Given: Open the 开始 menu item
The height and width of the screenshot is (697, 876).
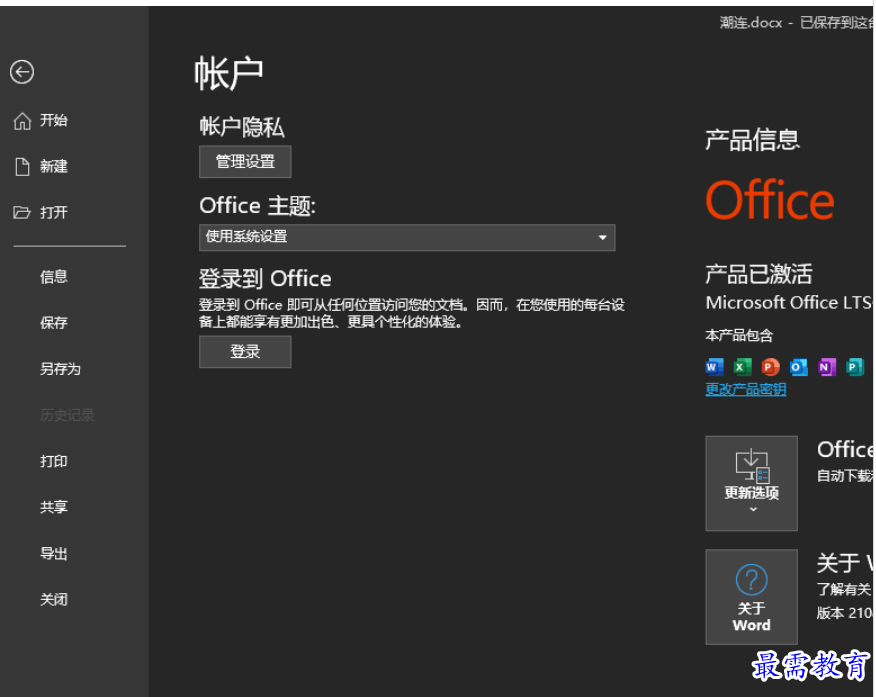Looking at the screenshot, I should (54, 120).
